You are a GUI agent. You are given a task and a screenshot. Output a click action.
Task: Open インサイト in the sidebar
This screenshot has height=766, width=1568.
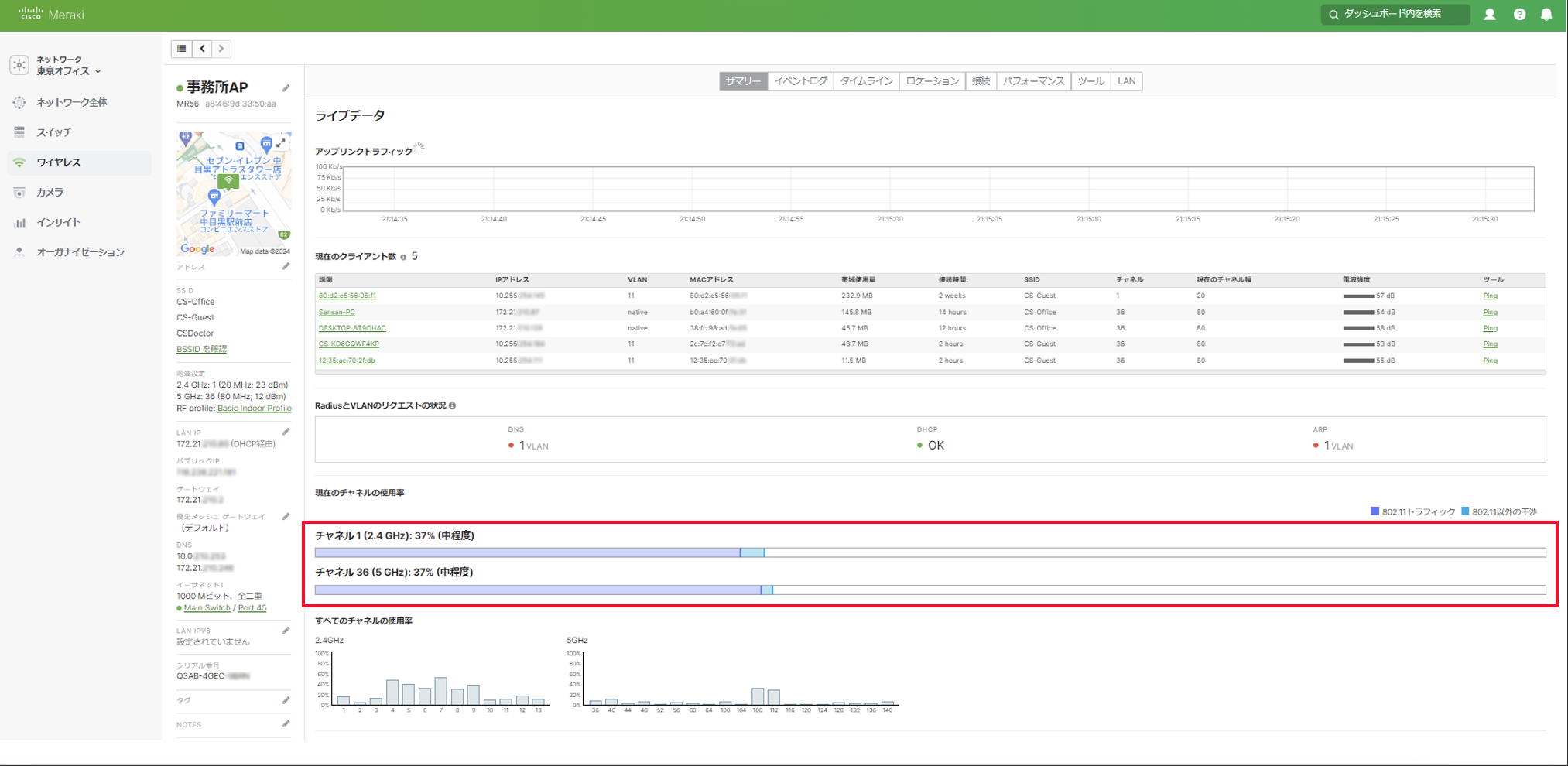pyautogui.click(x=59, y=222)
